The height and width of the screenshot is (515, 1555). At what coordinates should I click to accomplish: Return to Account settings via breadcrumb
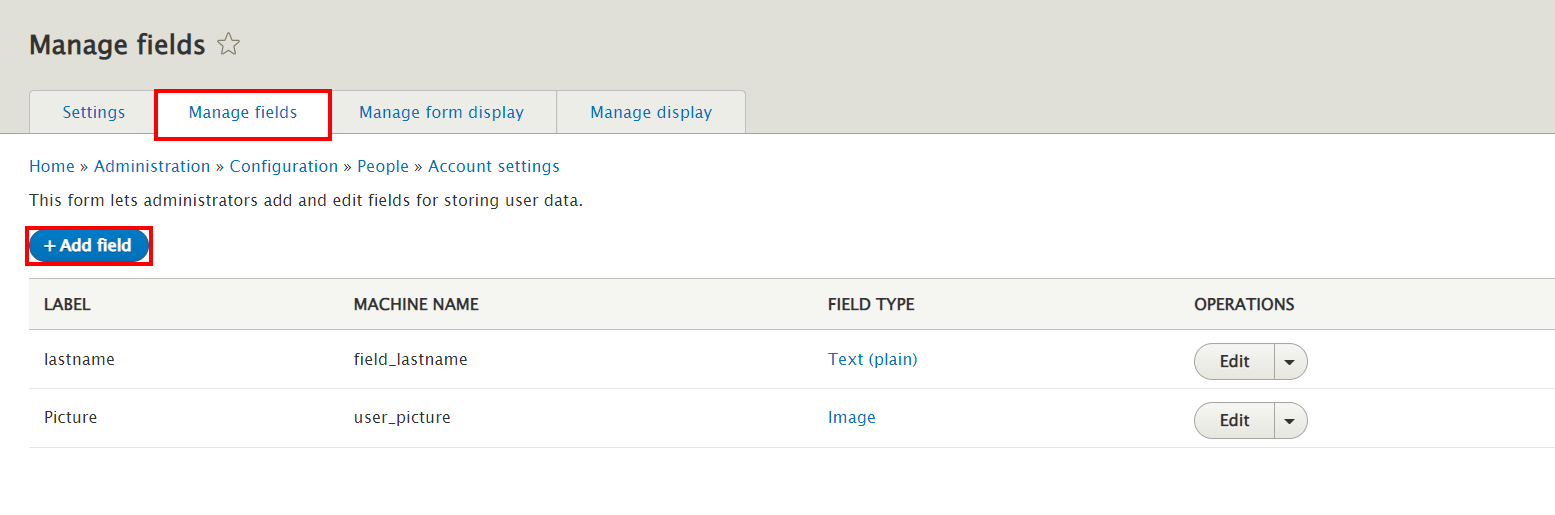coord(494,166)
